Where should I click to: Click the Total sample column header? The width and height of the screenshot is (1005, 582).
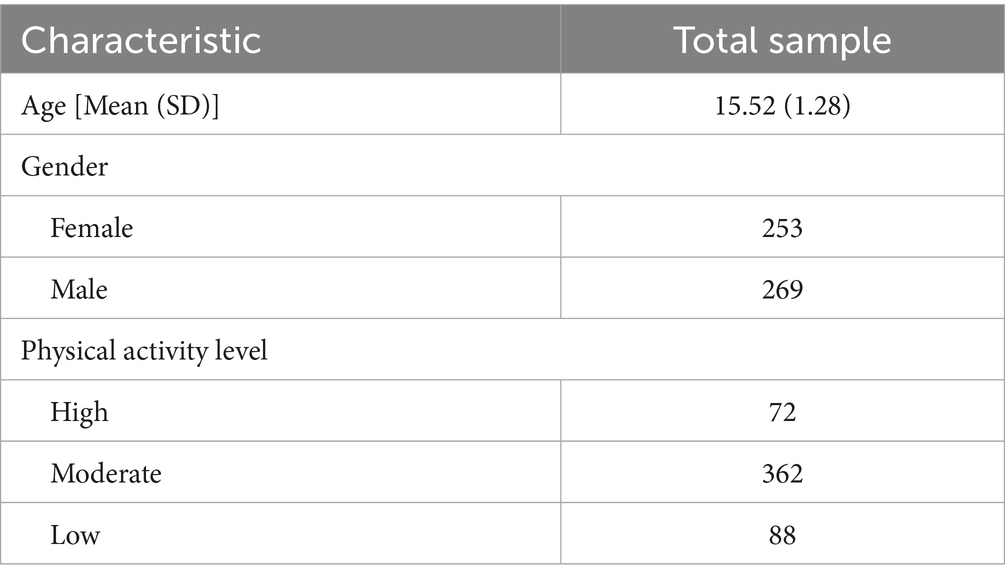click(x=782, y=40)
